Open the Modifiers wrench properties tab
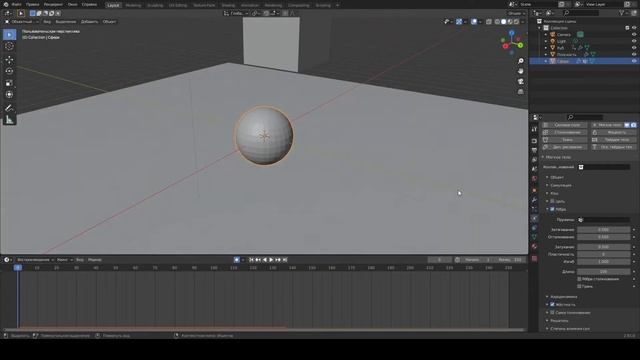 tap(534, 200)
